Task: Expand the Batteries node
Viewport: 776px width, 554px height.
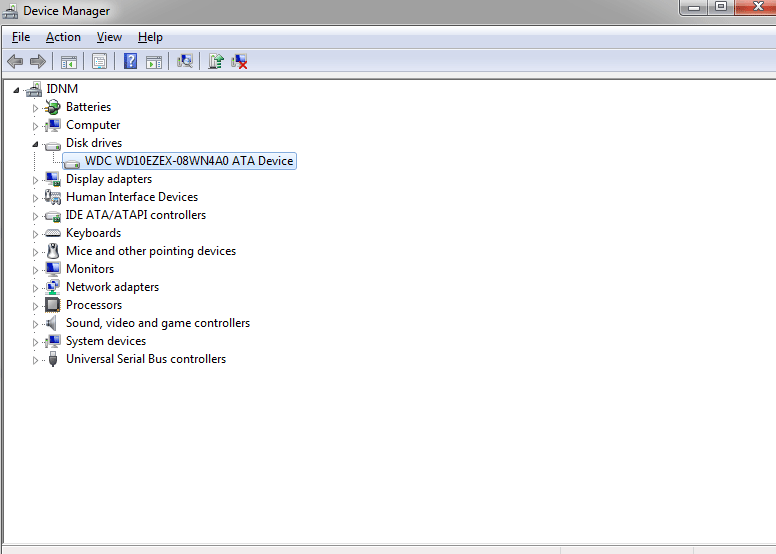Action: 35,108
